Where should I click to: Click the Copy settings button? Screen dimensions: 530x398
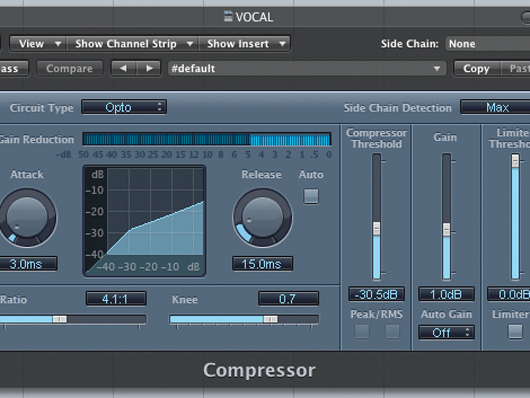(x=476, y=69)
